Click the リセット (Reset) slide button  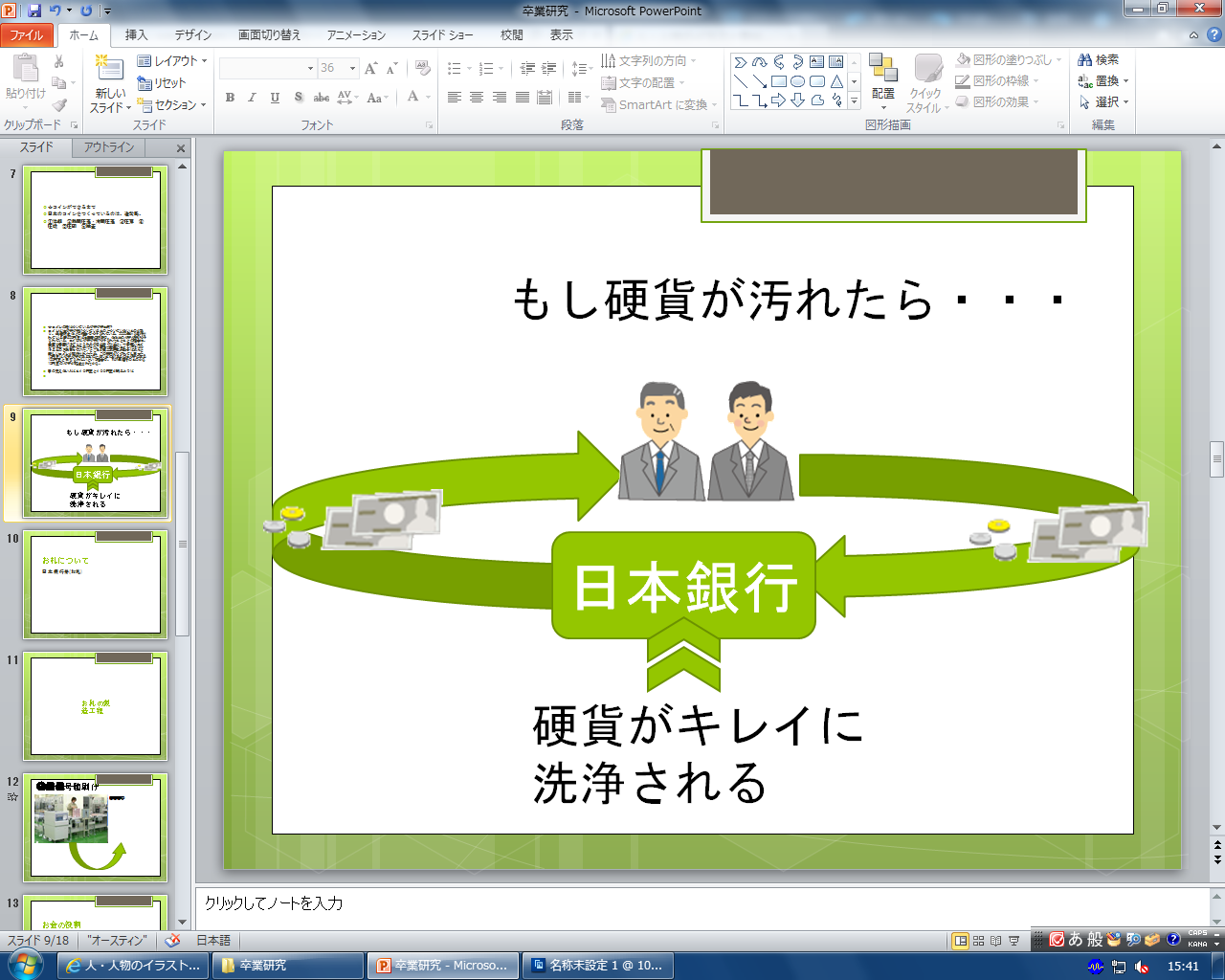pos(162,83)
